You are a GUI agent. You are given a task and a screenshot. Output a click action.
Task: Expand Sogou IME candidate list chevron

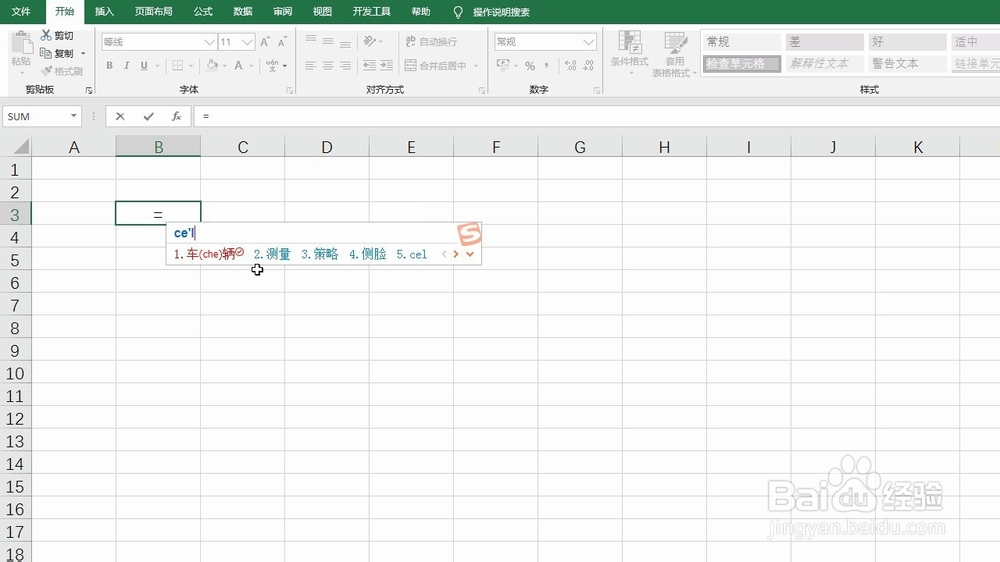pyautogui.click(x=470, y=254)
